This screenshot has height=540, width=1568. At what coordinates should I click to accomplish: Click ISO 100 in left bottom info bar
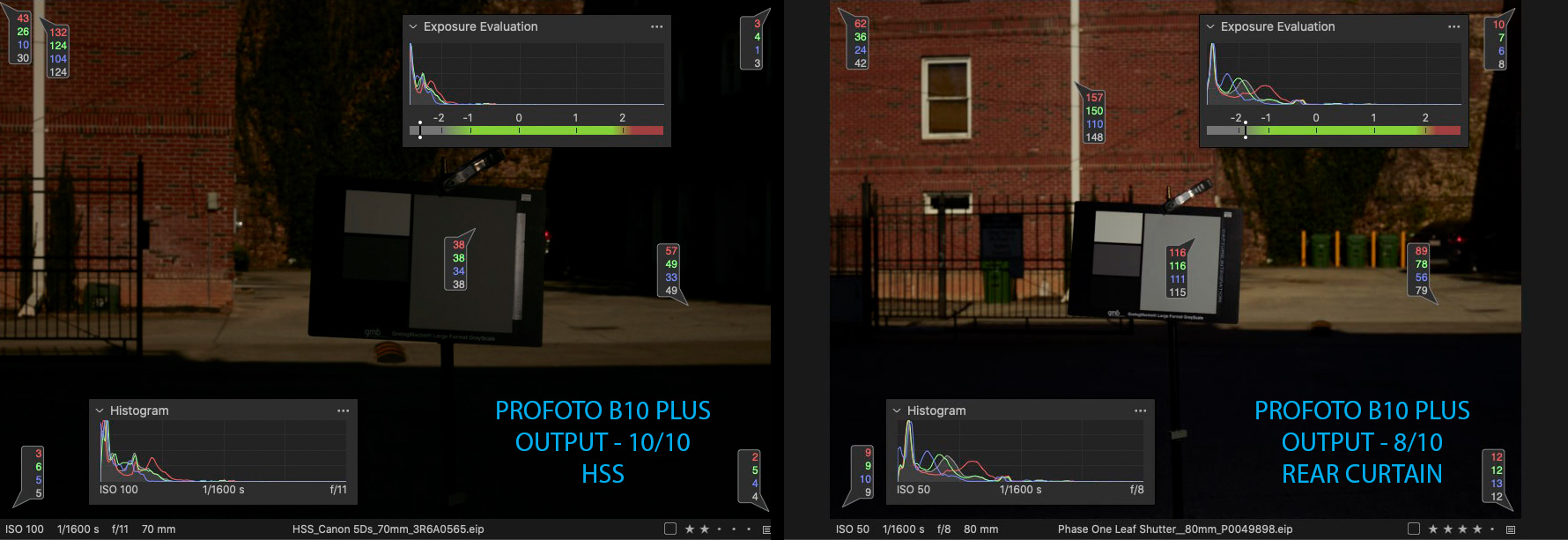(x=25, y=529)
